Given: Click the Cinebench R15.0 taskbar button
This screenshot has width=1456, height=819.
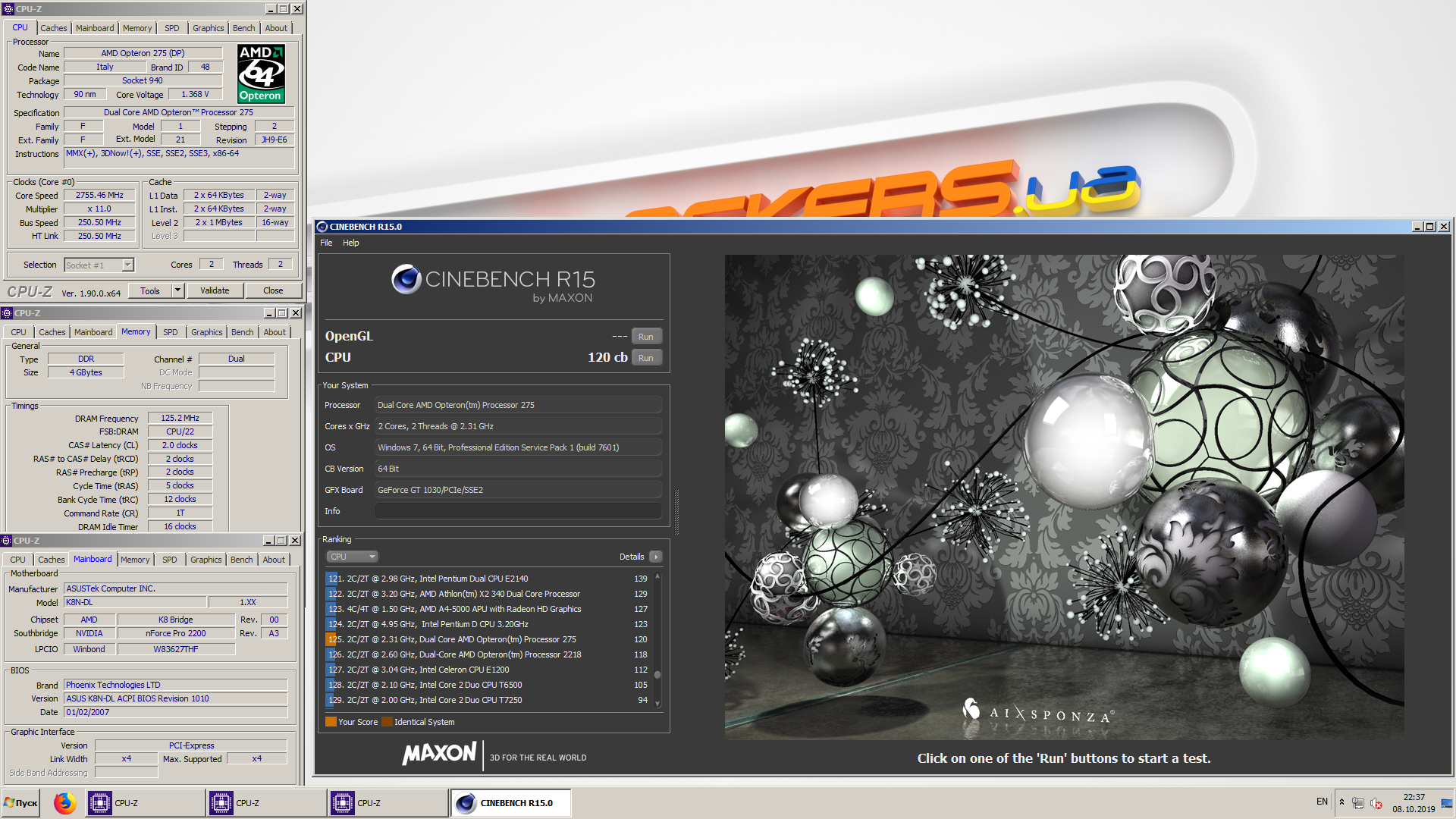Looking at the screenshot, I should [511, 803].
